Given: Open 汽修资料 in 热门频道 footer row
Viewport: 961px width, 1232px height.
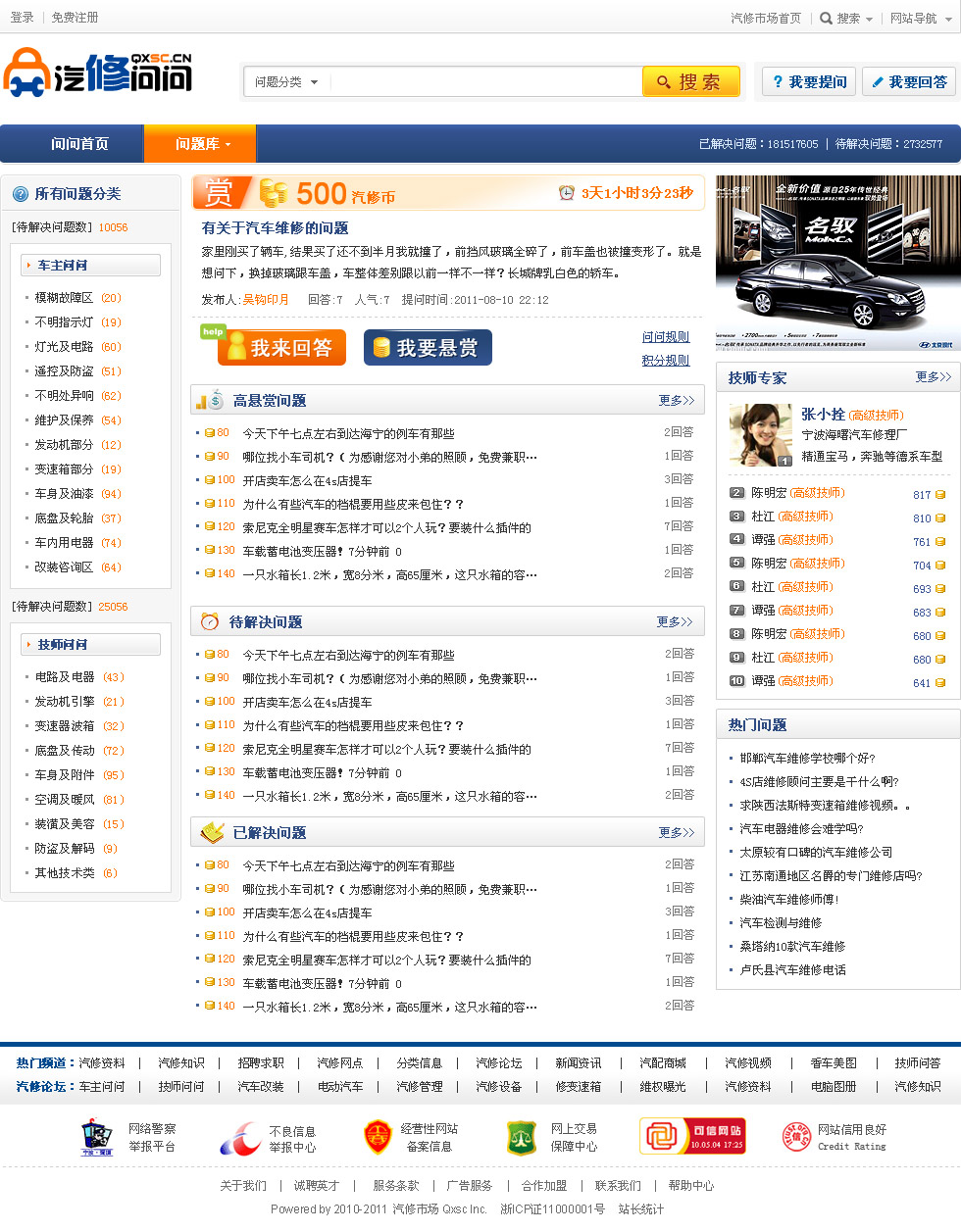Looking at the screenshot, I should coord(102,1062).
